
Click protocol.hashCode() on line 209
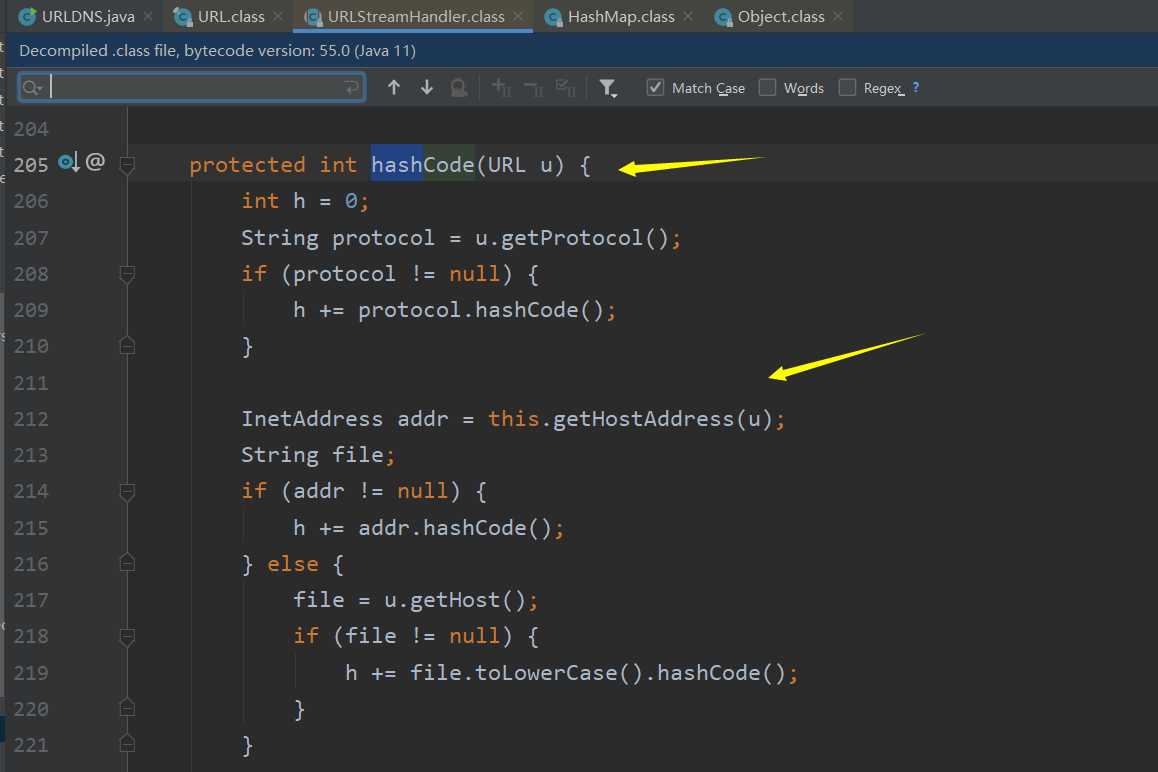[481, 310]
